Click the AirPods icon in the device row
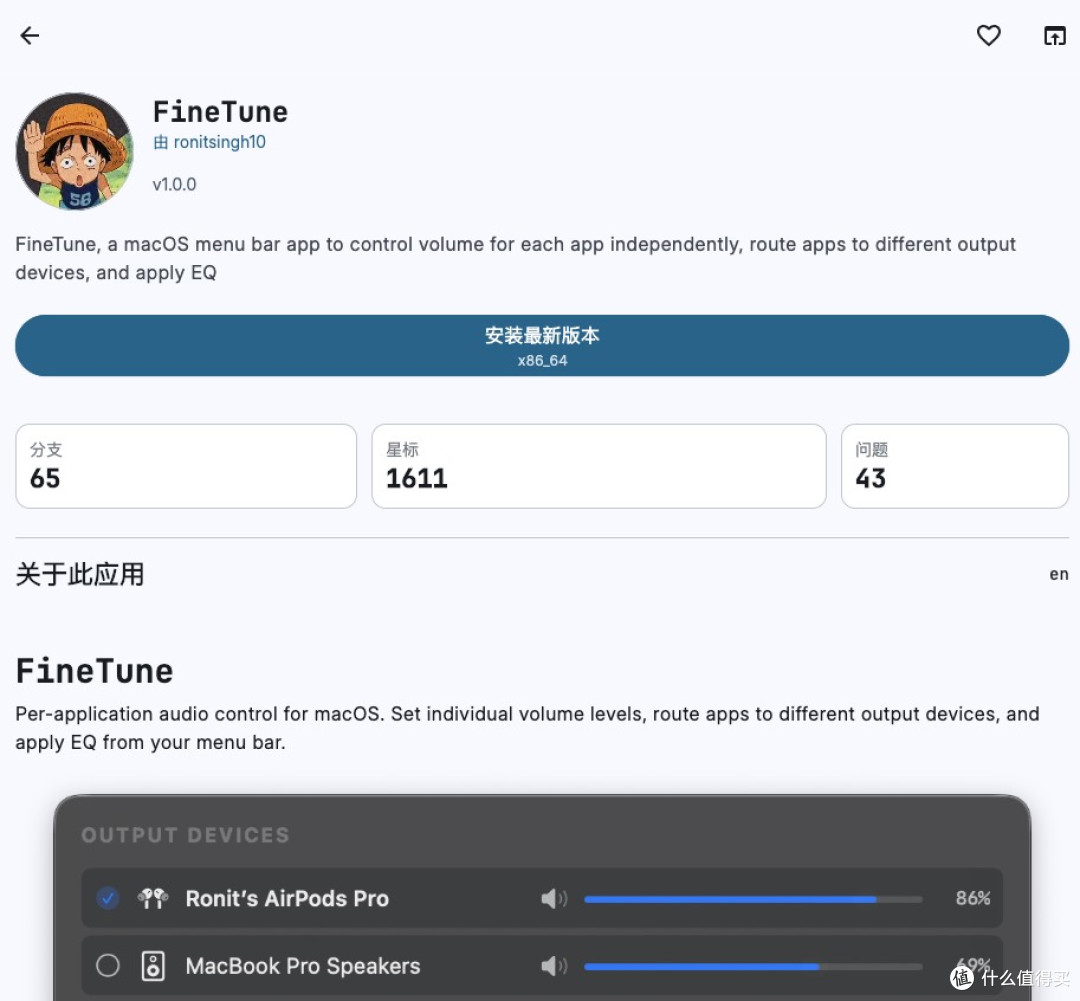Screen dimensions: 1080x1001 point(152,898)
